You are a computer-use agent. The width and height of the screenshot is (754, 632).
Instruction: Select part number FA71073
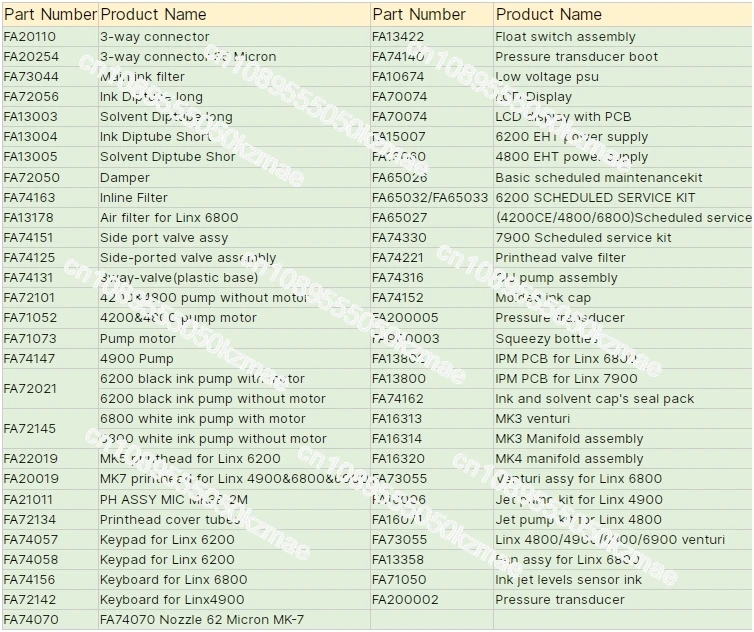coord(30,339)
